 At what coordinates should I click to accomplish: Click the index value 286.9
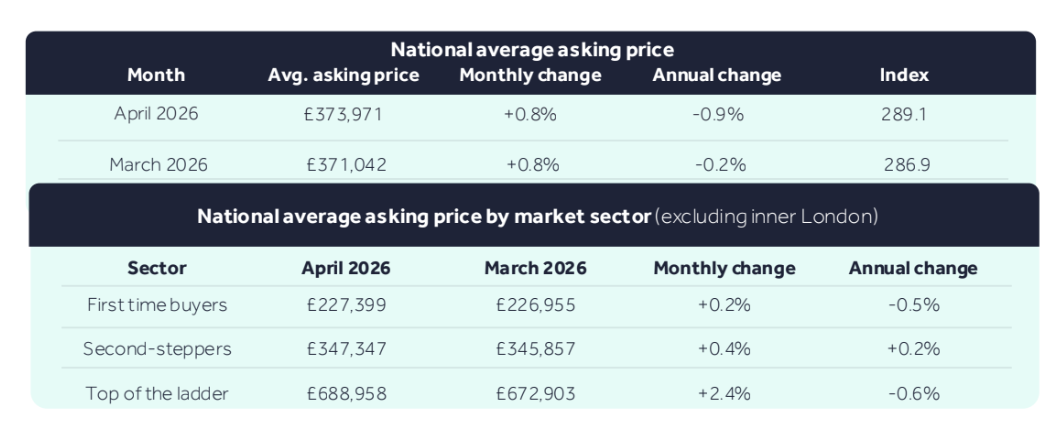(904, 165)
